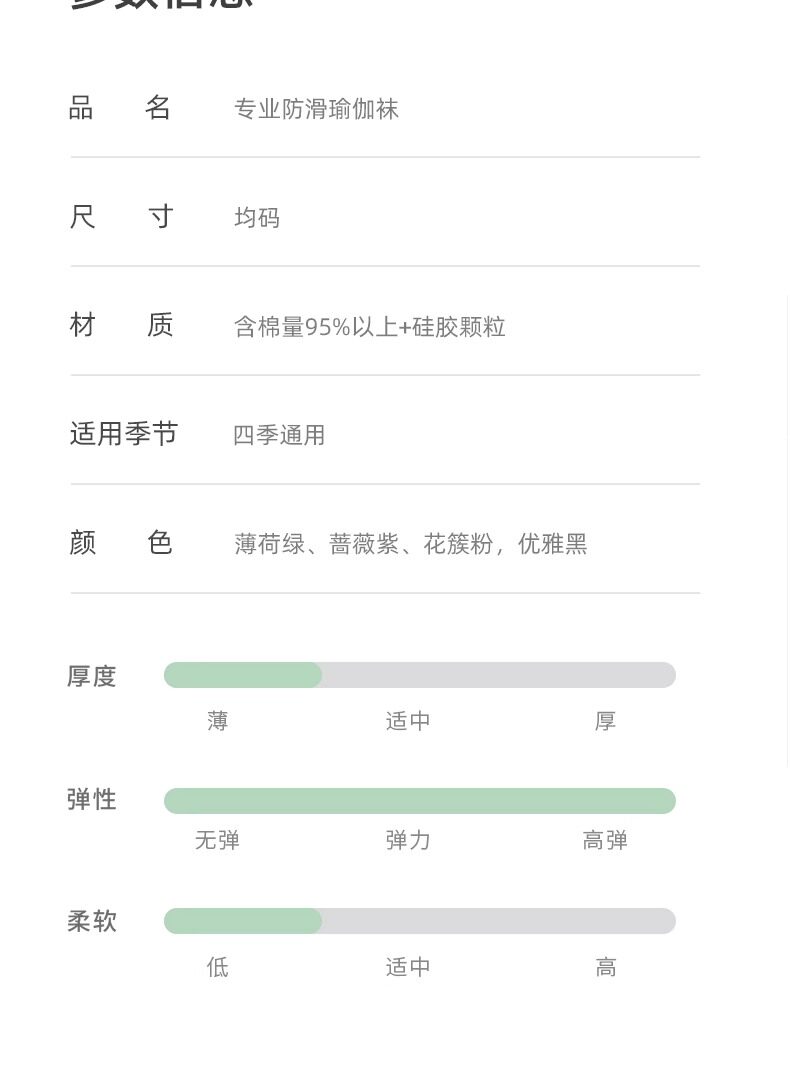Select the 无弹 elasticity label

pos(217,840)
